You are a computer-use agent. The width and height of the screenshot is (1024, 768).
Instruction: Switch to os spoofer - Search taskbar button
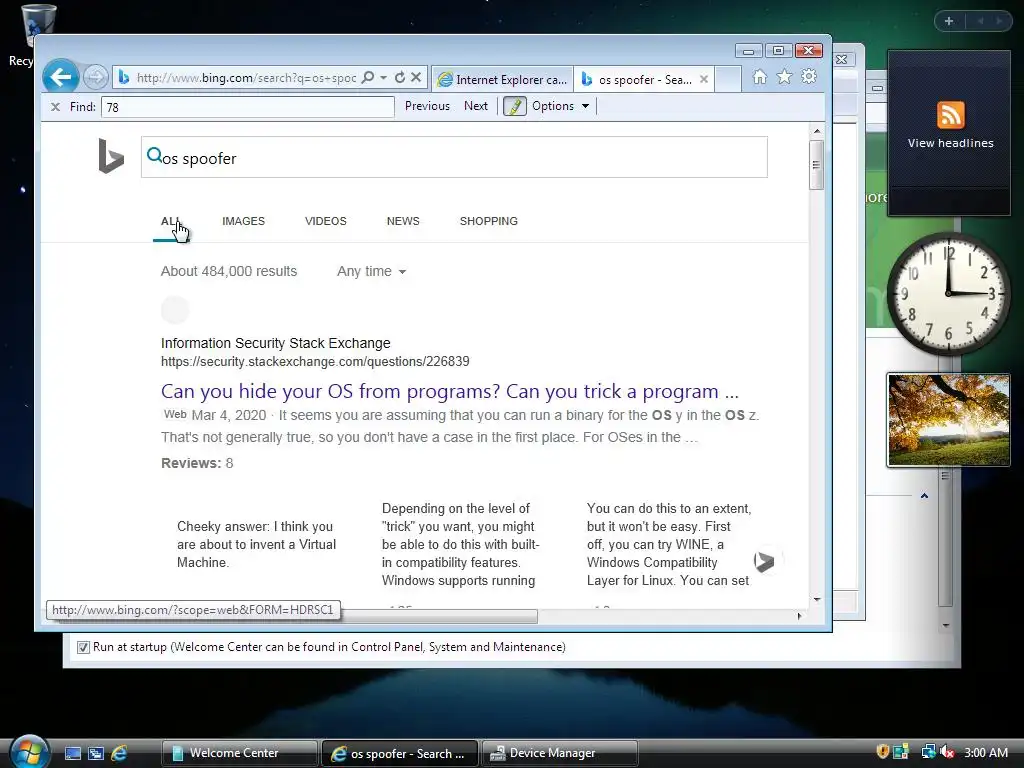(400, 753)
